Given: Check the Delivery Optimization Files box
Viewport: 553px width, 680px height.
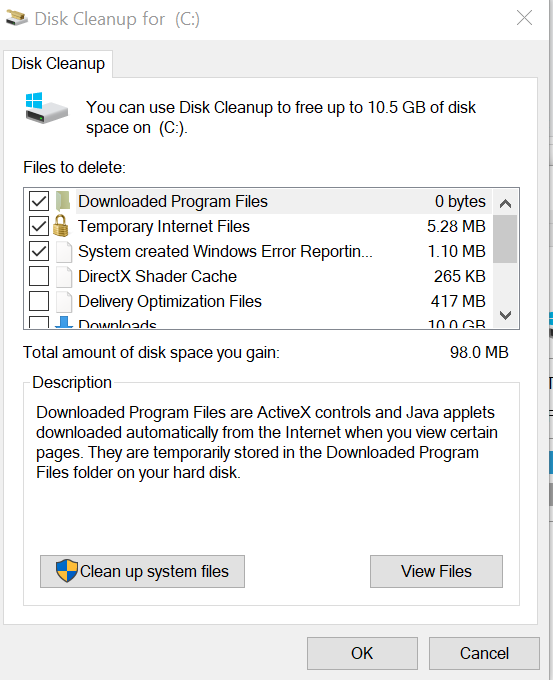Looking at the screenshot, I should click(x=39, y=301).
